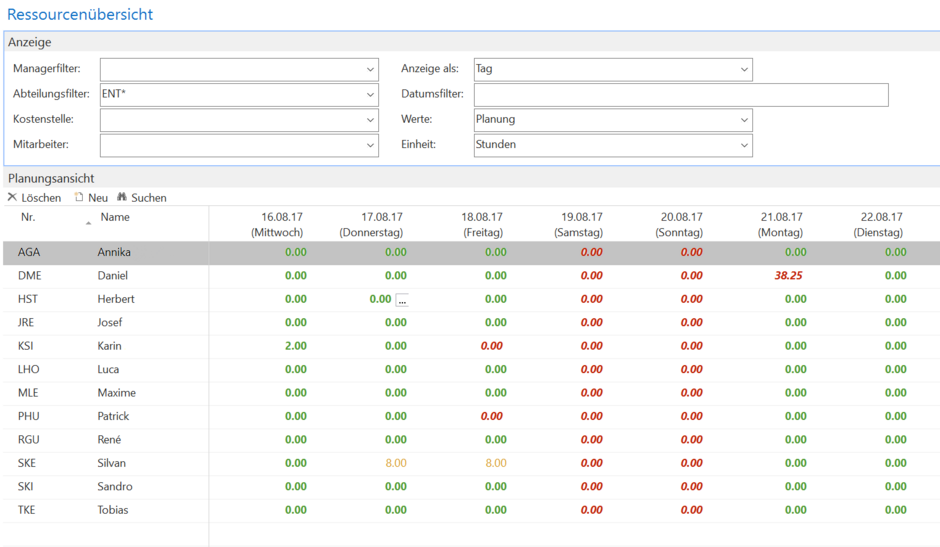Click the Suchen binoculars icon
940x547 pixels.
coord(122,197)
